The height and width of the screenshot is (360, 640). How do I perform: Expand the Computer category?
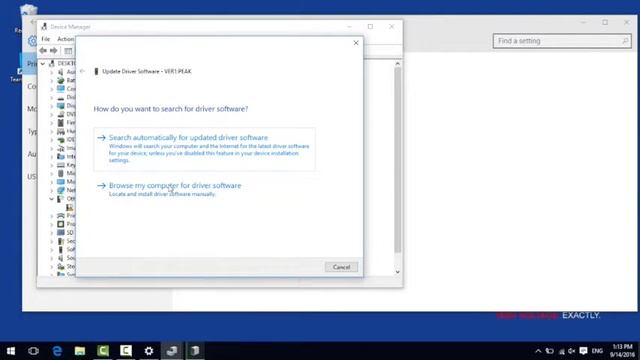coord(52,89)
